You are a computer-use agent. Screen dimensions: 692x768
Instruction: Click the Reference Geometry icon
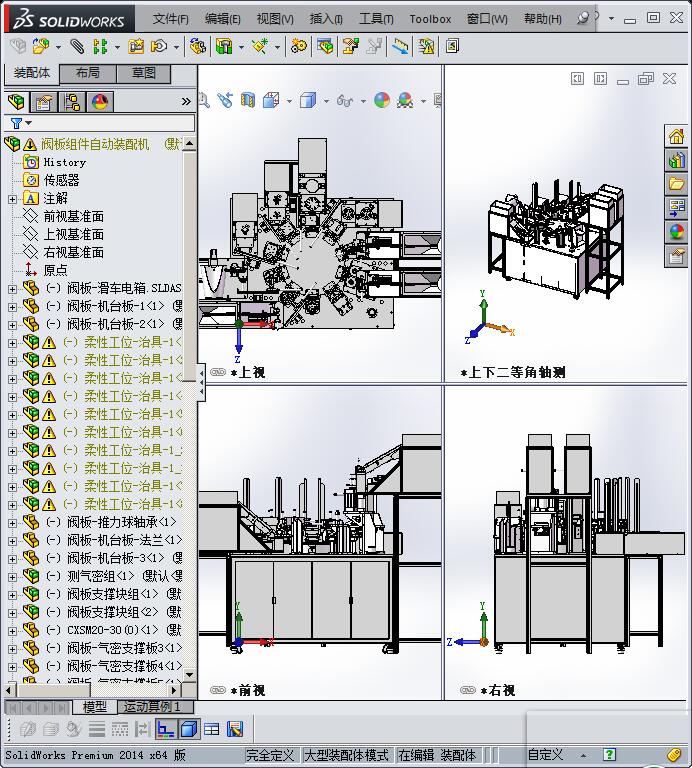260,47
